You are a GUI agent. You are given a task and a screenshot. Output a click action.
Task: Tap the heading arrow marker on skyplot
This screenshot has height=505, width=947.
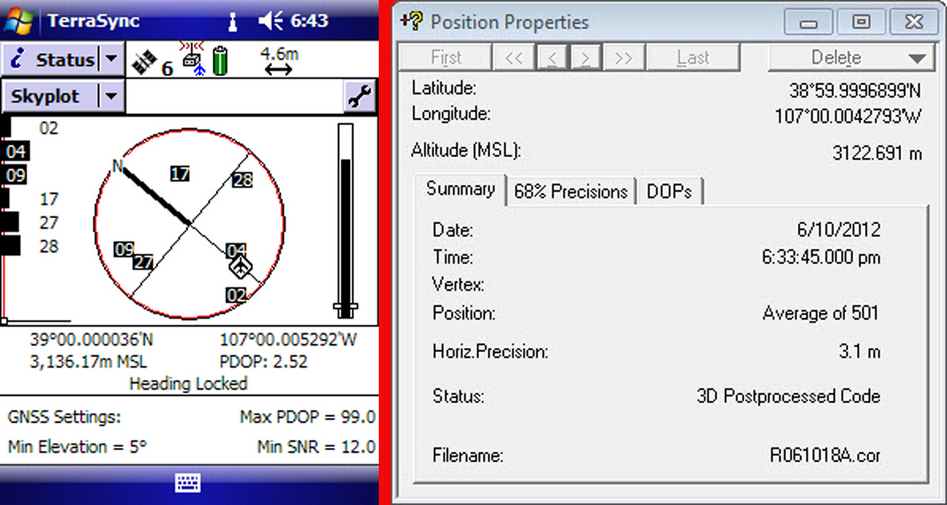pos(240,266)
